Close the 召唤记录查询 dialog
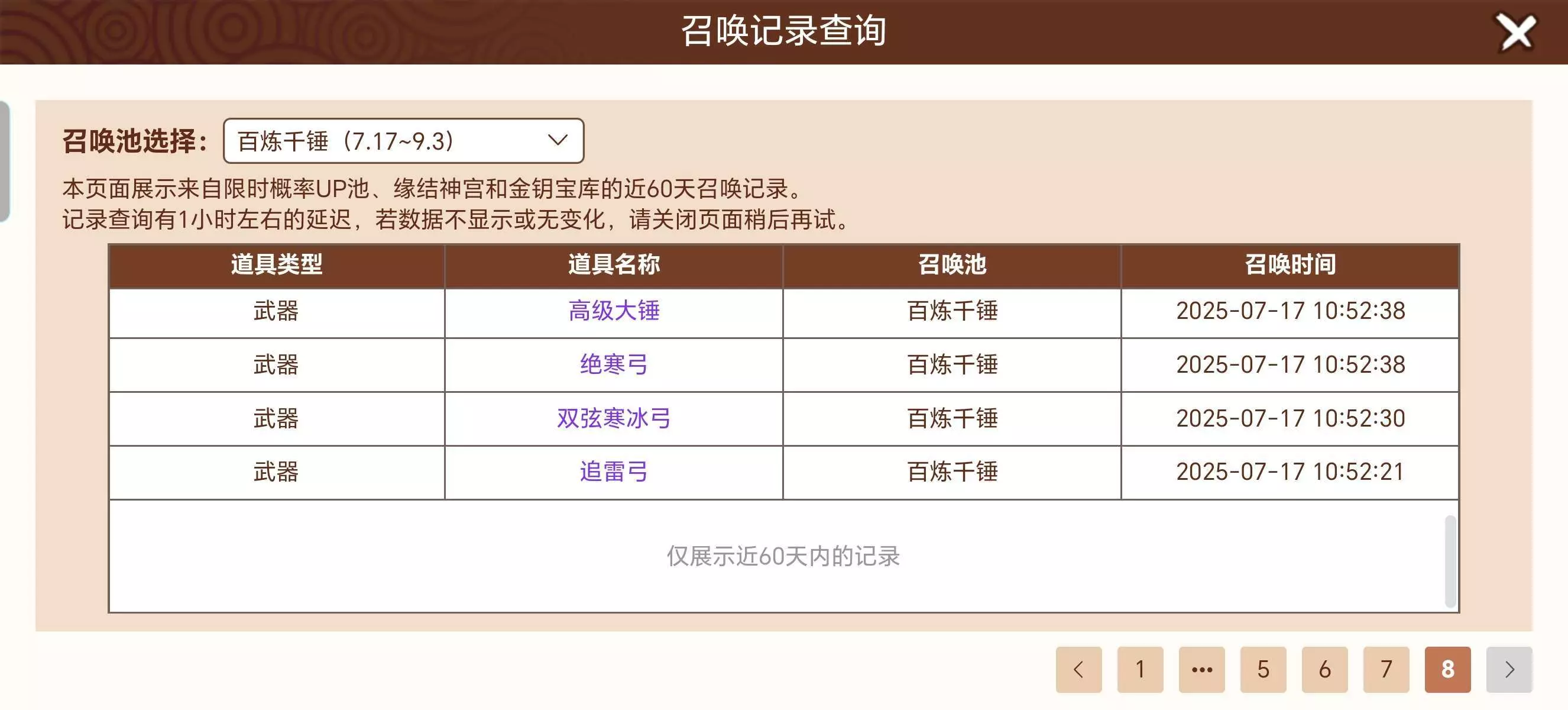This screenshot has height=710, width=1568. [x=1515, y=33]
